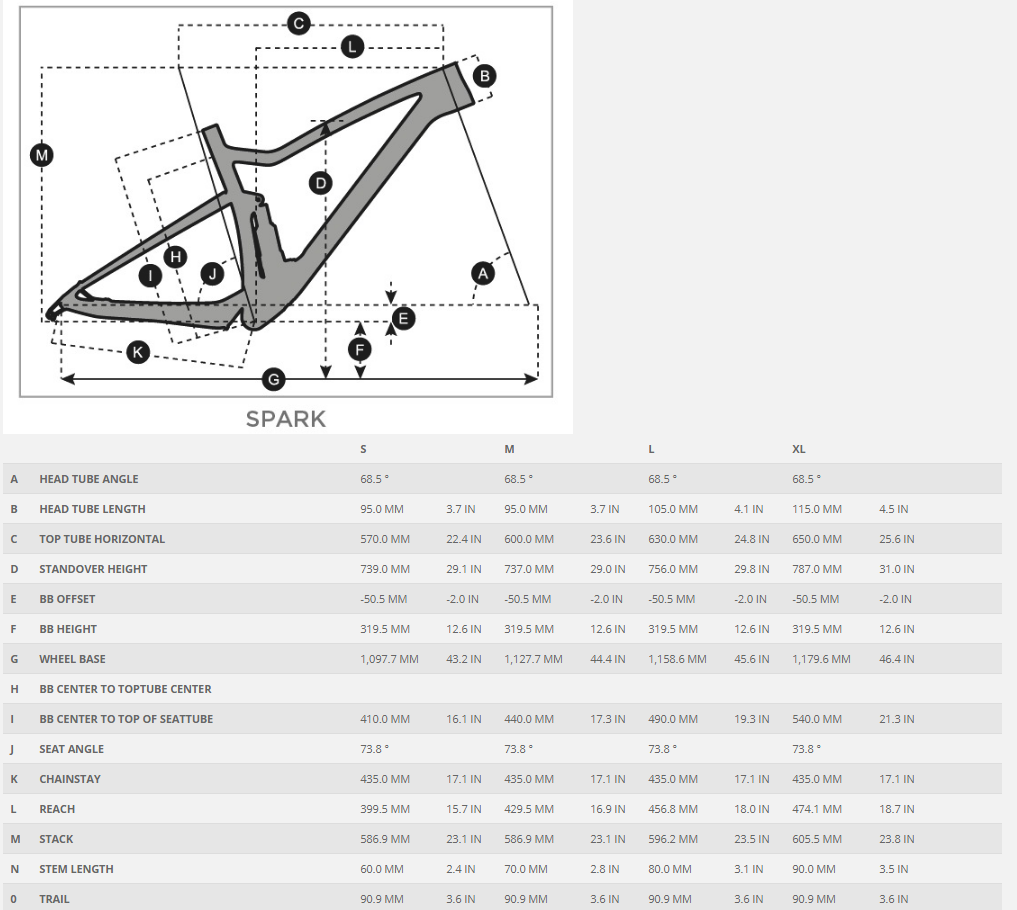Click the XL size column header
This screenshot has height=910, width=1017.
click(798, 449)
